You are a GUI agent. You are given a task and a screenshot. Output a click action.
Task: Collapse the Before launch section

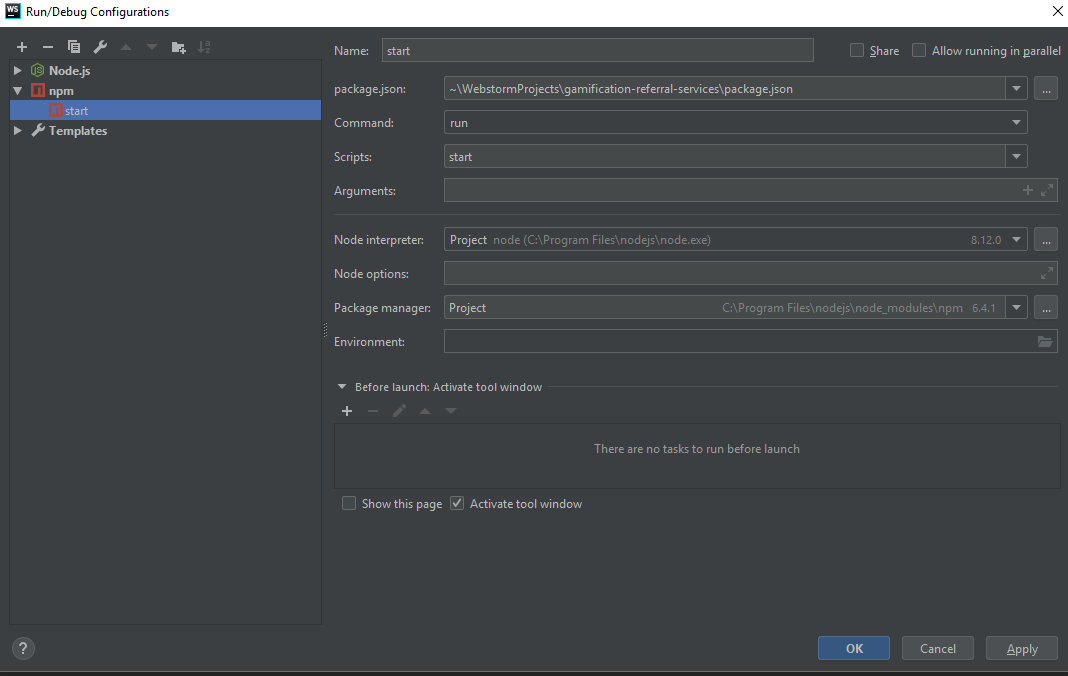341,386
